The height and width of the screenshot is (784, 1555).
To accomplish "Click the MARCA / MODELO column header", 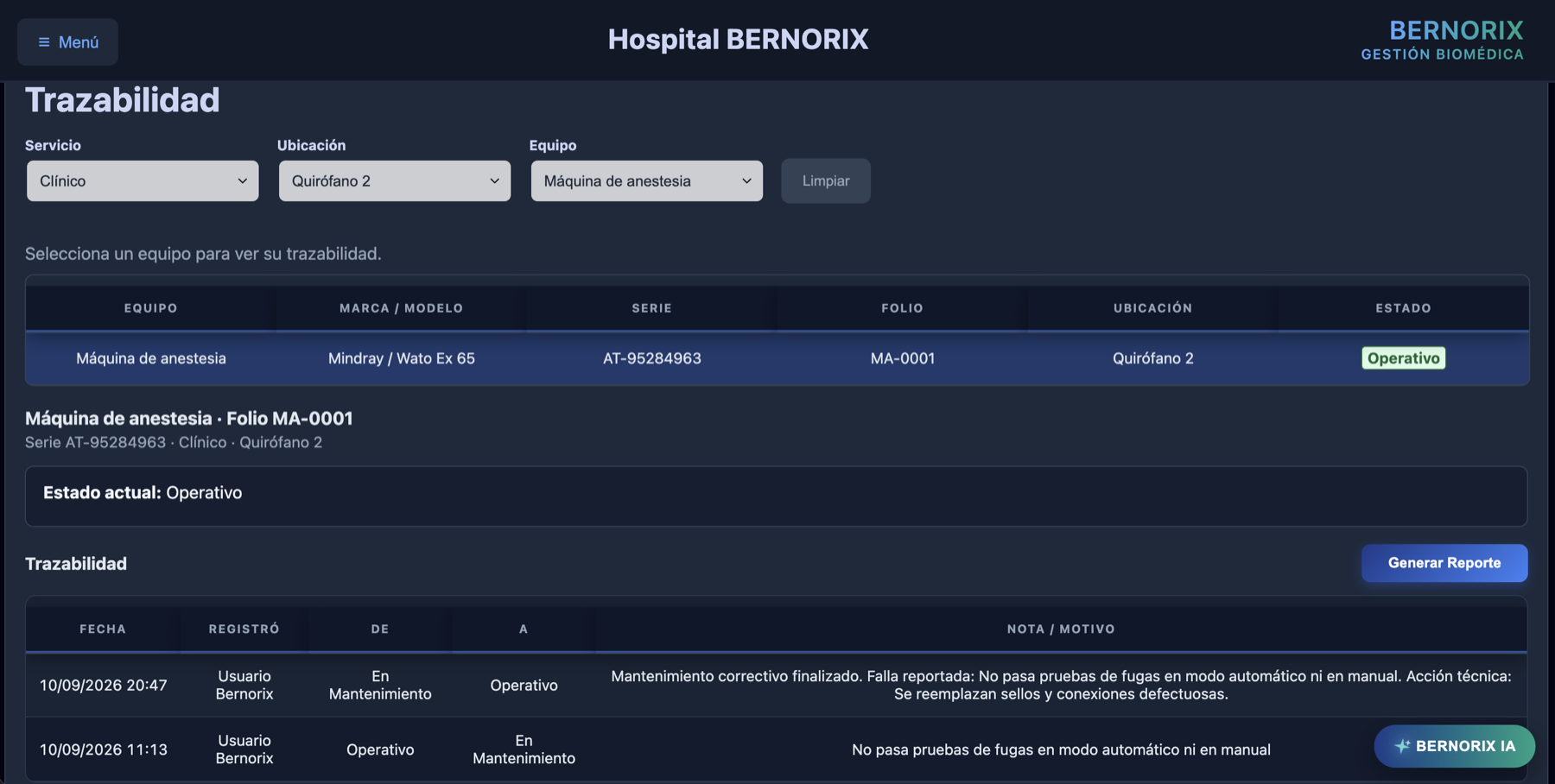I will pyautogui.click(x=402, y=308).
